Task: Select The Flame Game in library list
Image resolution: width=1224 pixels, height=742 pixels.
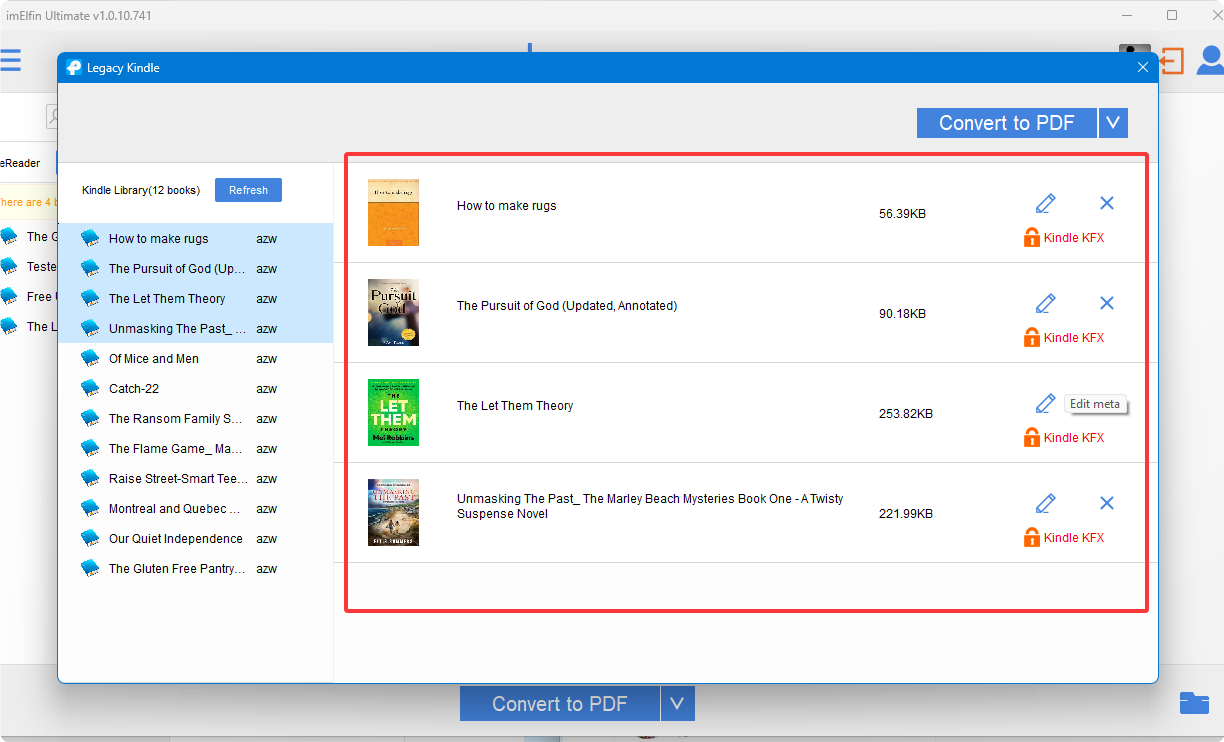Action: click(x=196, y=448)
